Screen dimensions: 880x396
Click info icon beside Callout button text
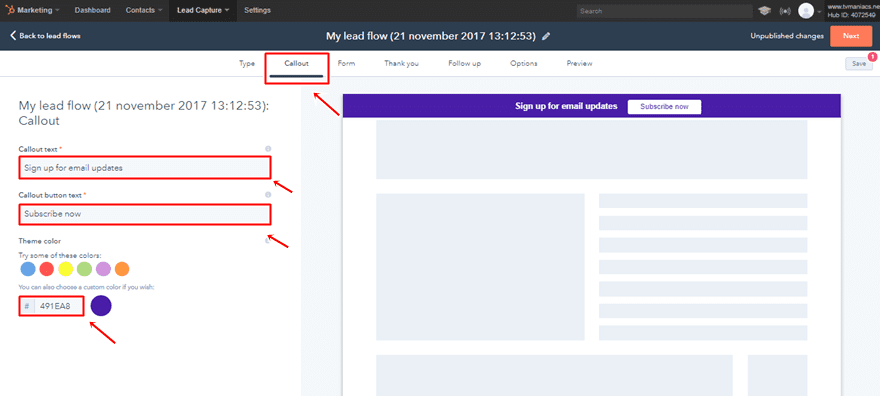tap(268, 195)
